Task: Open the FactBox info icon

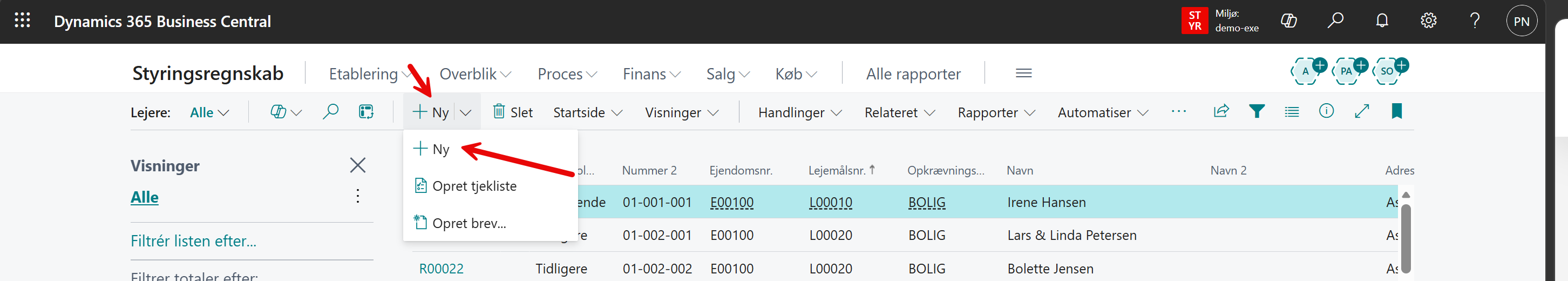Action: pyautogui.click(x=1326, y=111)
